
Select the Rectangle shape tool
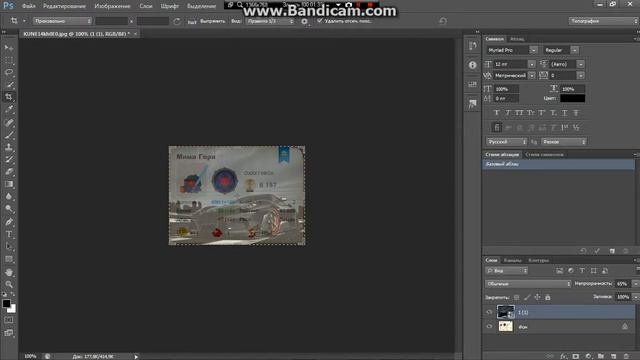pyautogui.click(x=9, y=259)
